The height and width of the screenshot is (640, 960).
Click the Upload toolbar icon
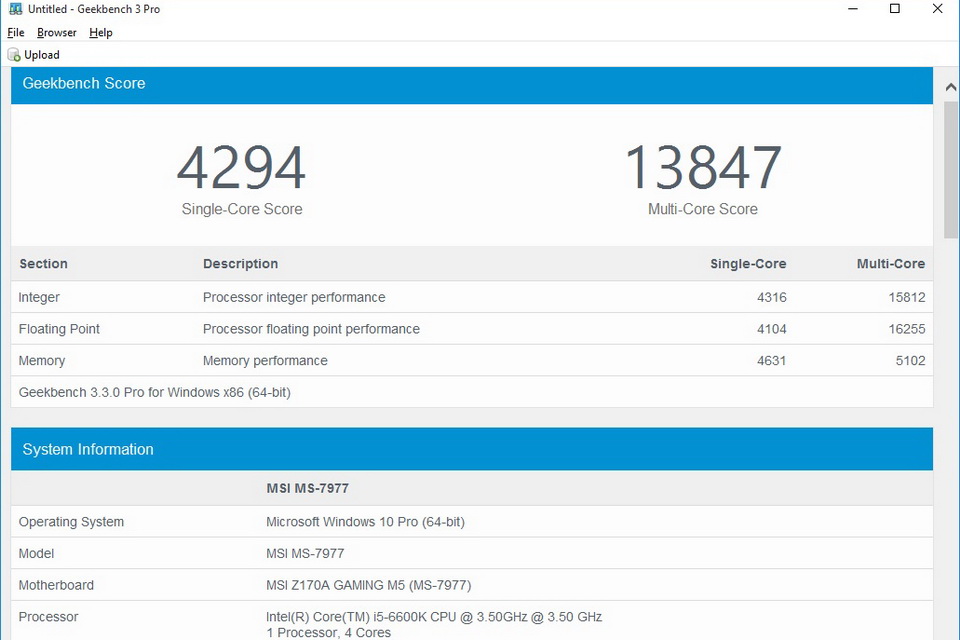[x=14, y=55]
